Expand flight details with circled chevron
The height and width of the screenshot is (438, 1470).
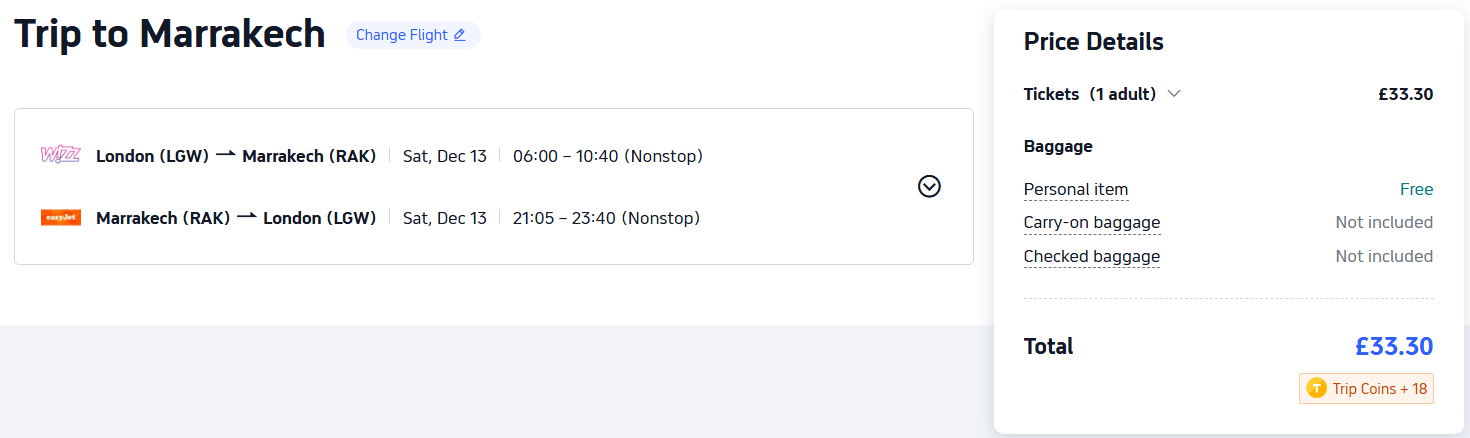tap(929, 186)
